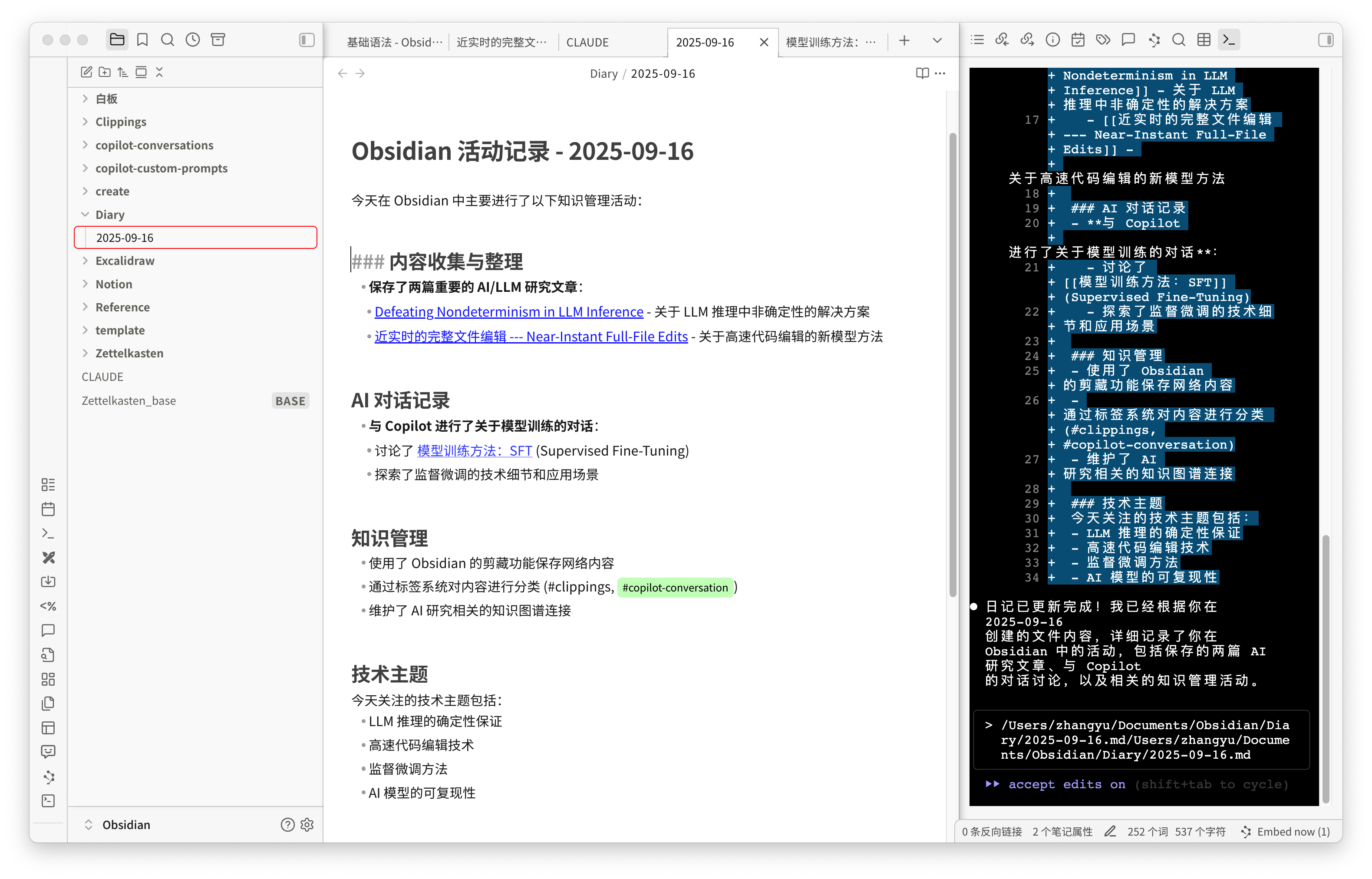Create a new note via pencil icon
Viewport: 1372px width, 879px height.
tap(86, 72)
